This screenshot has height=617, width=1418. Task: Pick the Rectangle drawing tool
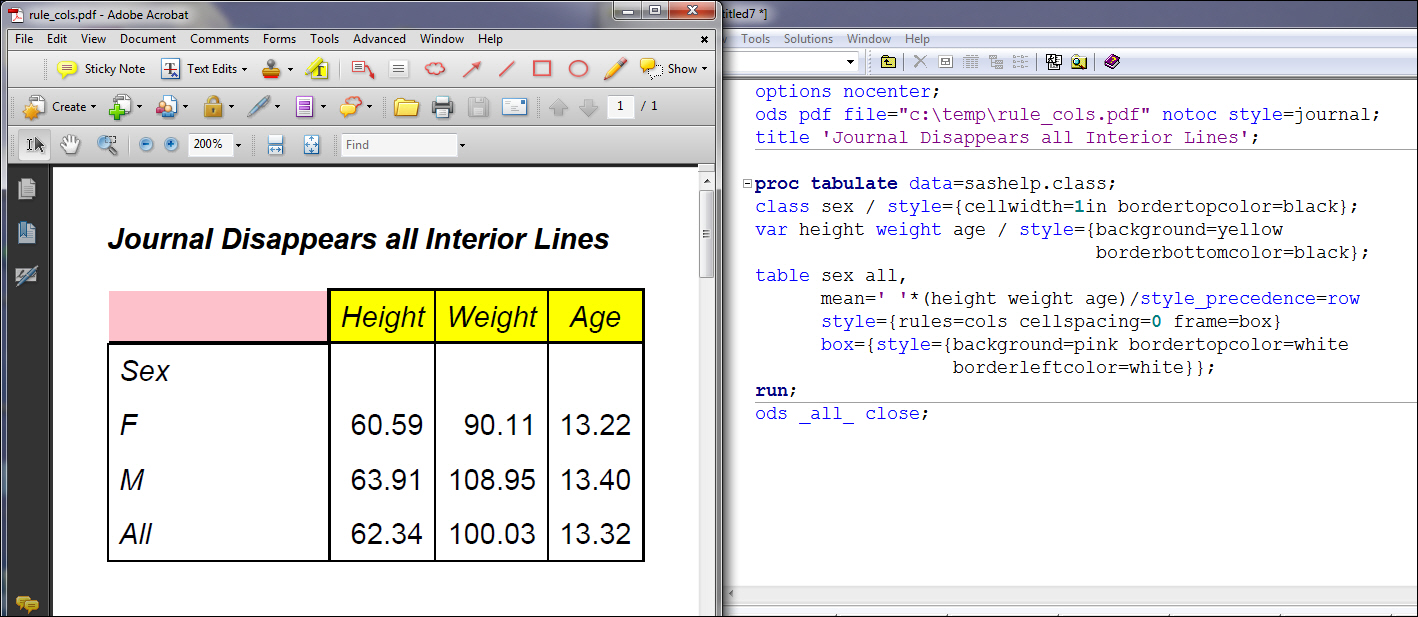pos(542,69)
